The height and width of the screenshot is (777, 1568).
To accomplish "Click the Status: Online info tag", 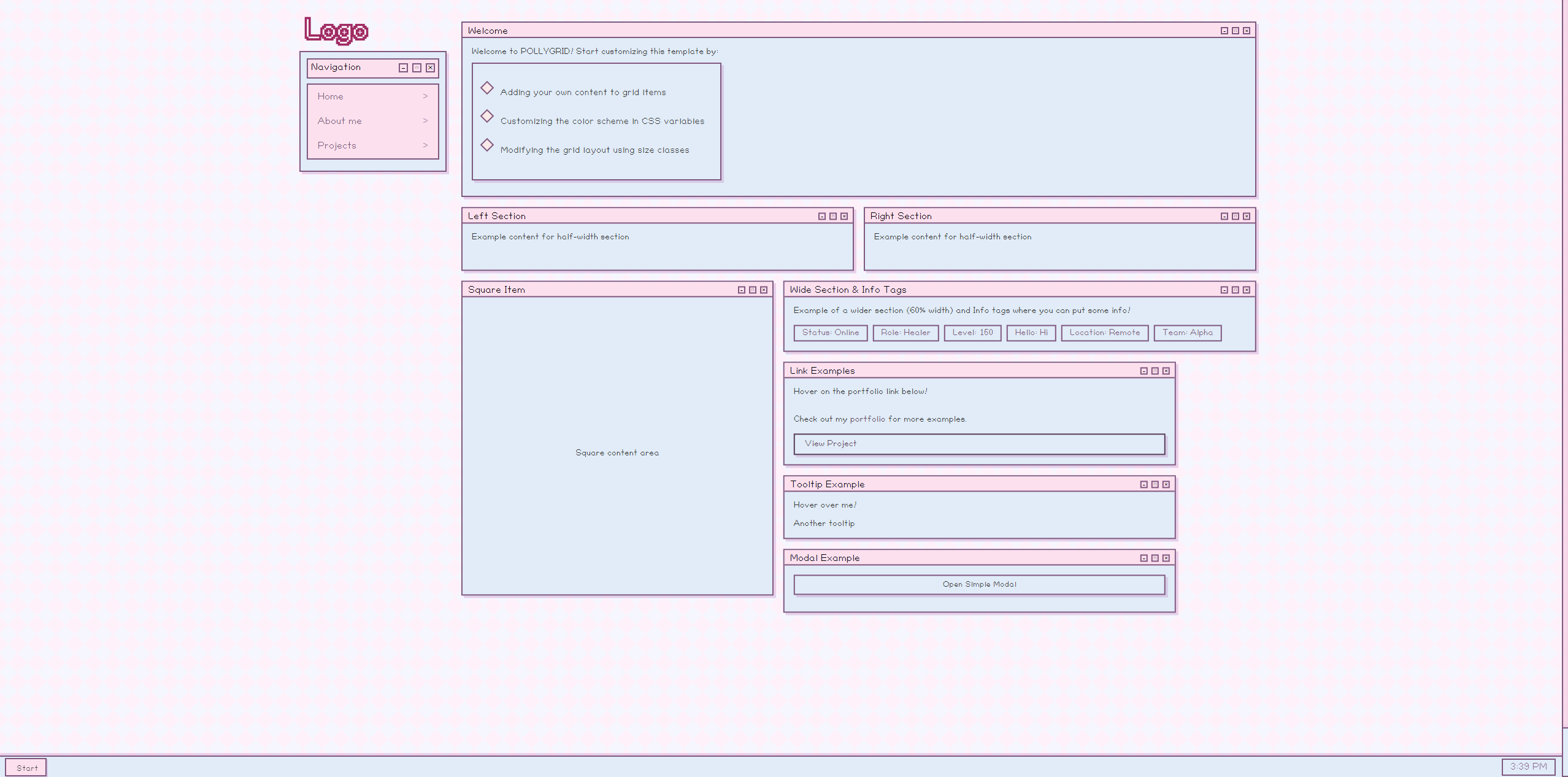I will (x=830, y=333).
